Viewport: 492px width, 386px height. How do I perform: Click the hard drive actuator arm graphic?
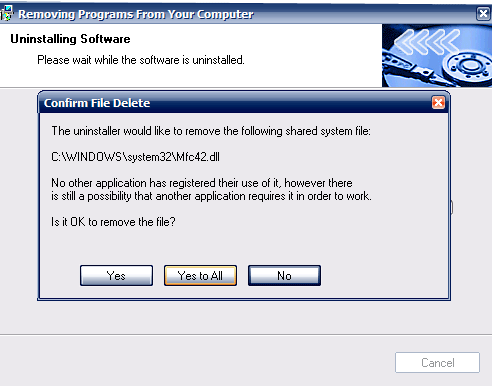point(413,68)
